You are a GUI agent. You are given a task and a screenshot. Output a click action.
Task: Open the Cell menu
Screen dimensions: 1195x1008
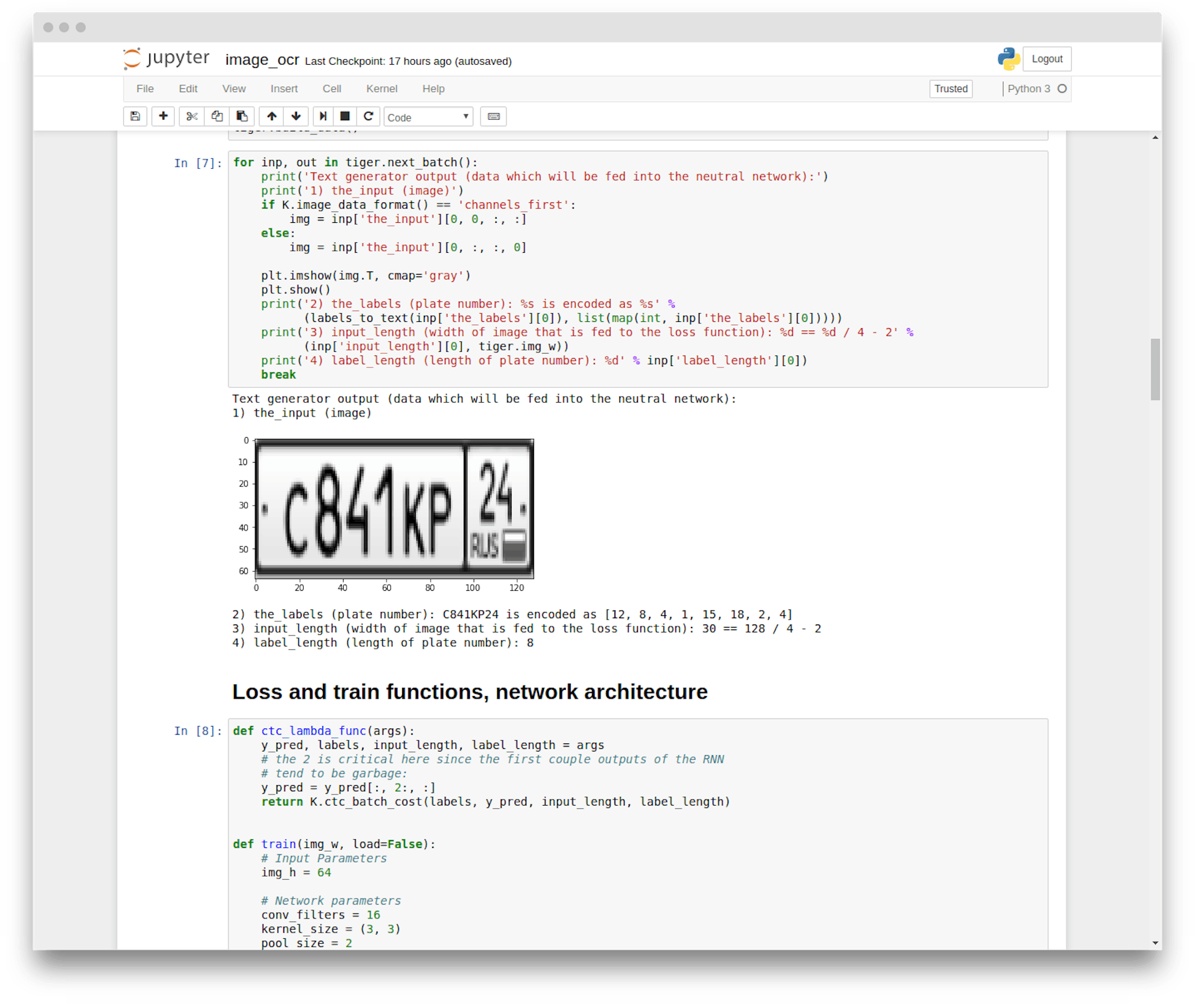click(x=332, y=88)
